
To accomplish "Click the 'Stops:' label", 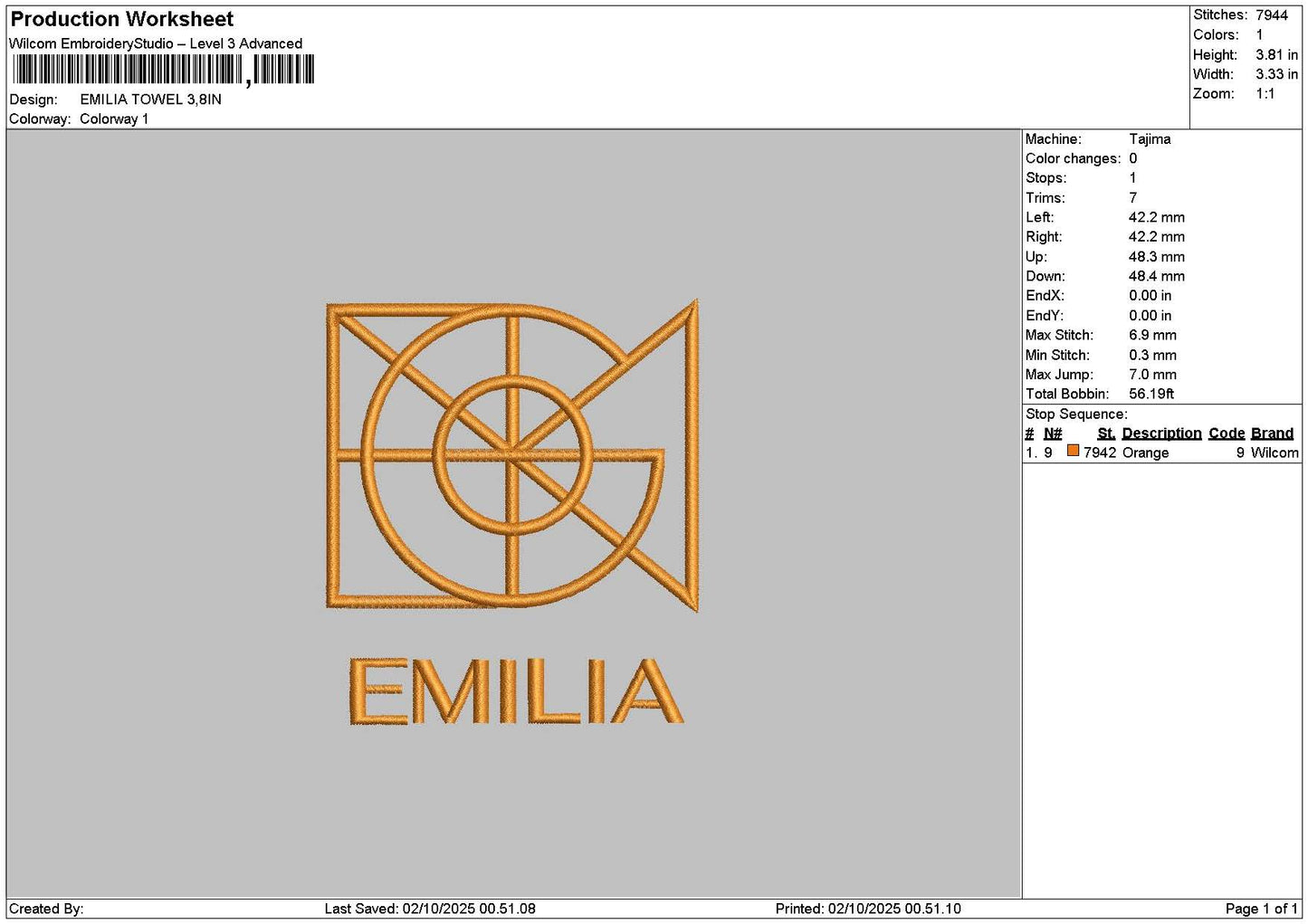I will (1045, 178).
